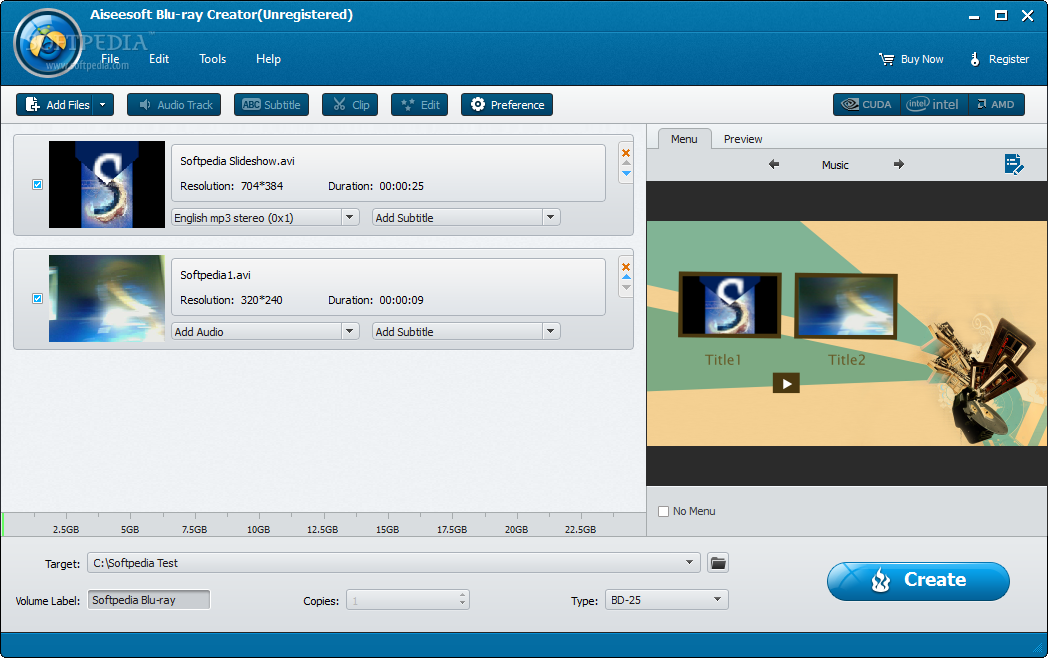
Task: Move Softpedia Slideshow.avi up
Action: click(x=626, y=163)
